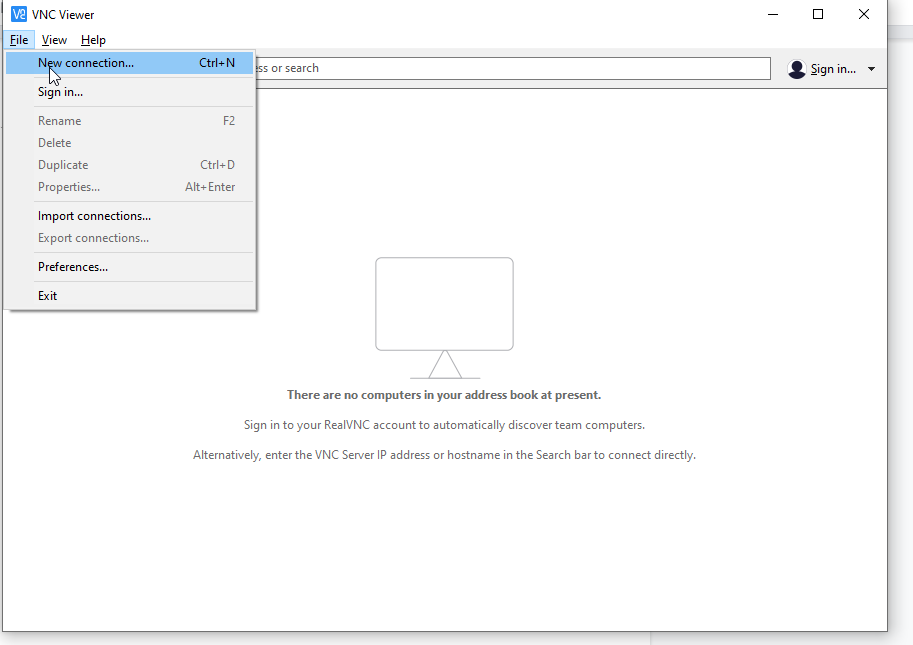Click the user avatar icon beside Sign in
The image size is (913, 645).
pyautogui.click(x=797, y=69)
